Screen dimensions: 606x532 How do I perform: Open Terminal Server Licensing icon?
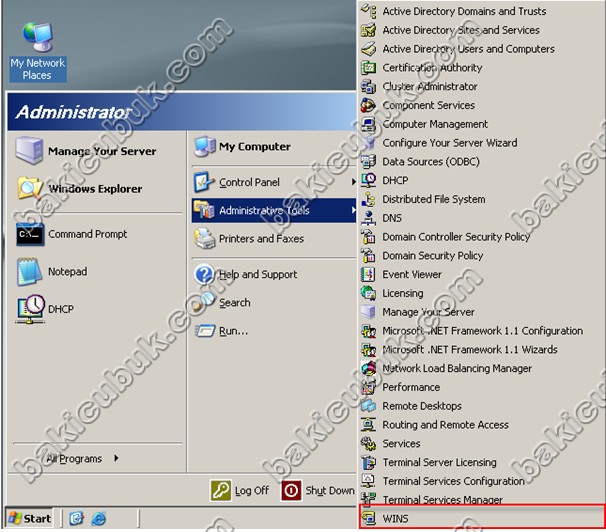pos(369,462)
